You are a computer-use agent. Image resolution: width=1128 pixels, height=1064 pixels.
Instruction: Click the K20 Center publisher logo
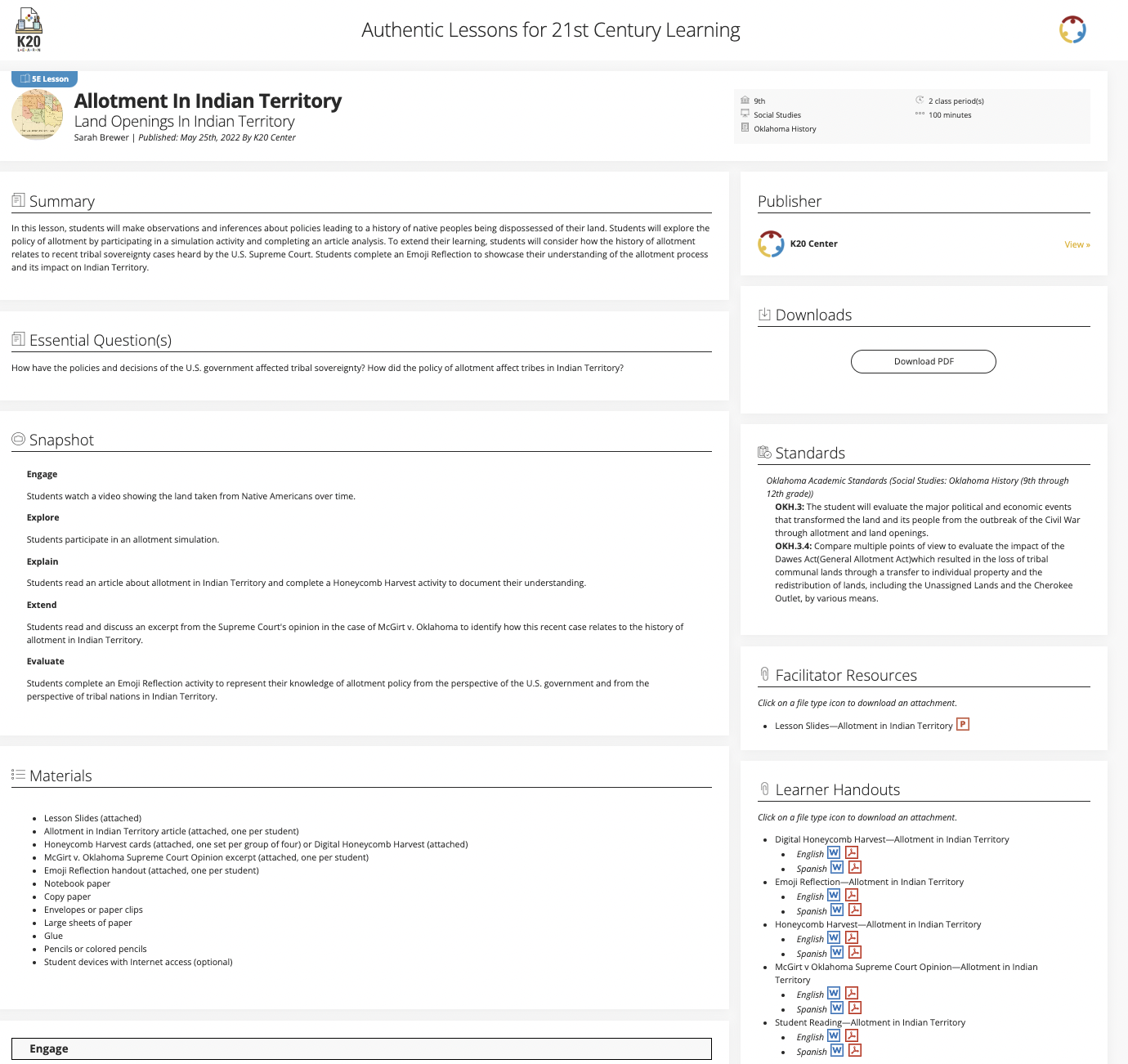[771, 244]
